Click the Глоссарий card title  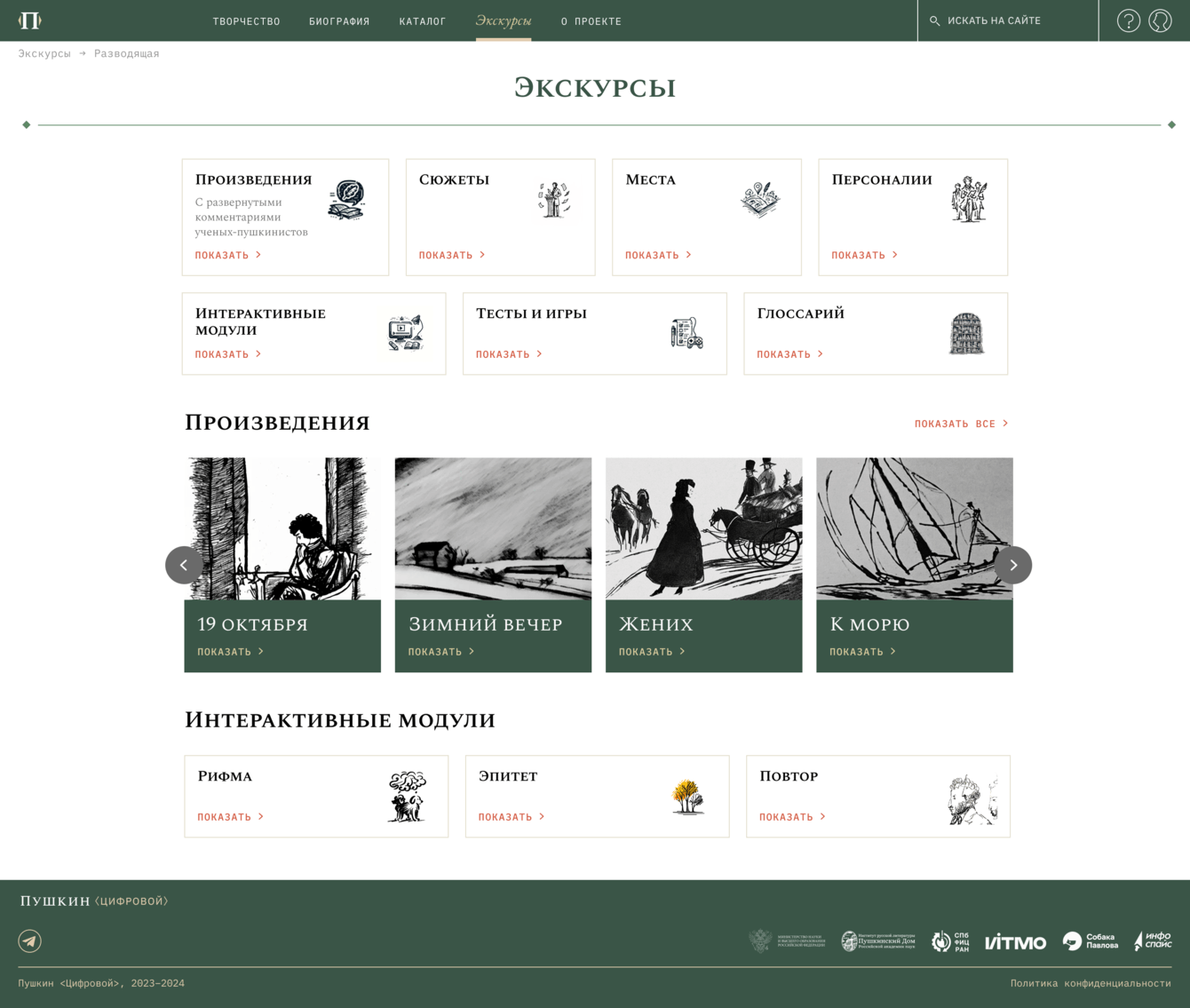800,314
